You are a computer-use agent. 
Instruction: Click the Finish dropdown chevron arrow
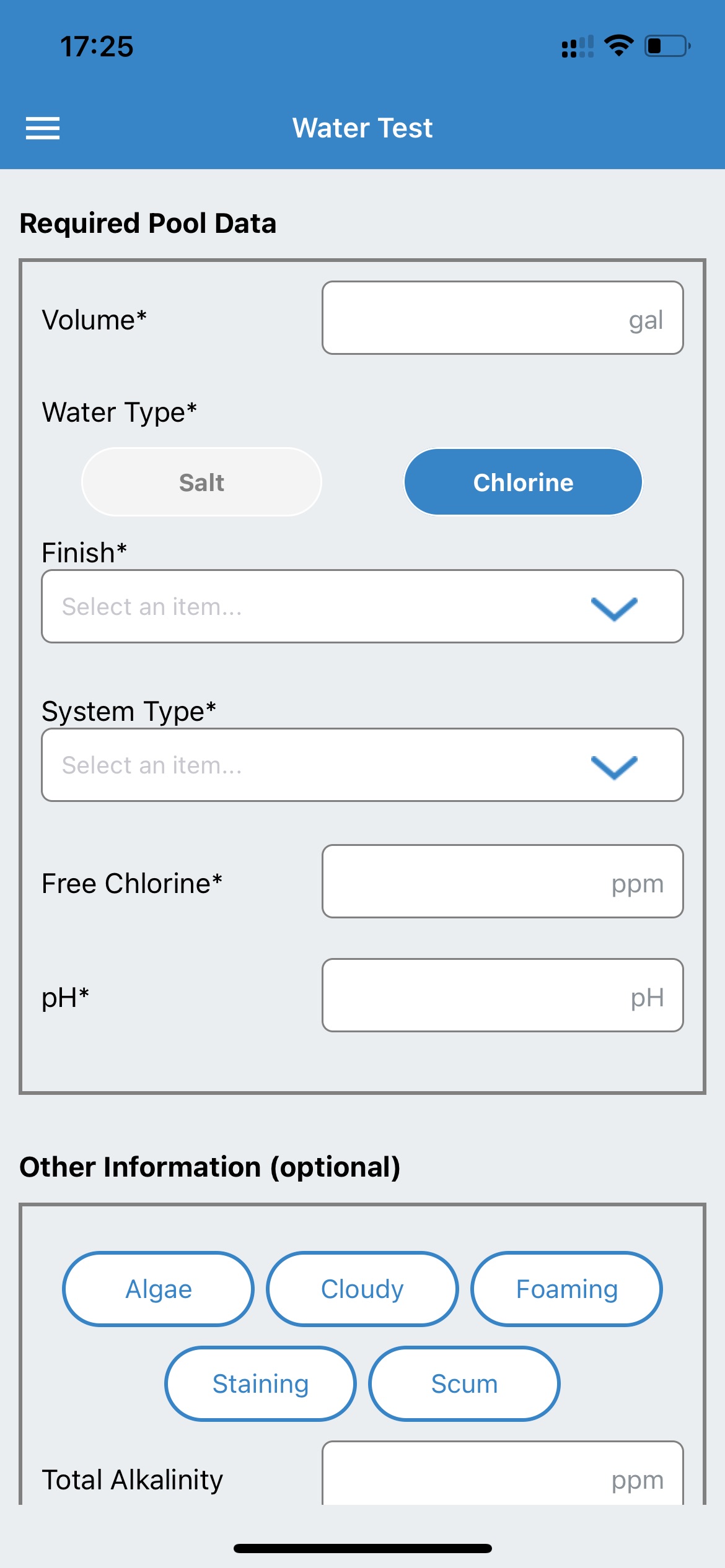pos(614,608)
